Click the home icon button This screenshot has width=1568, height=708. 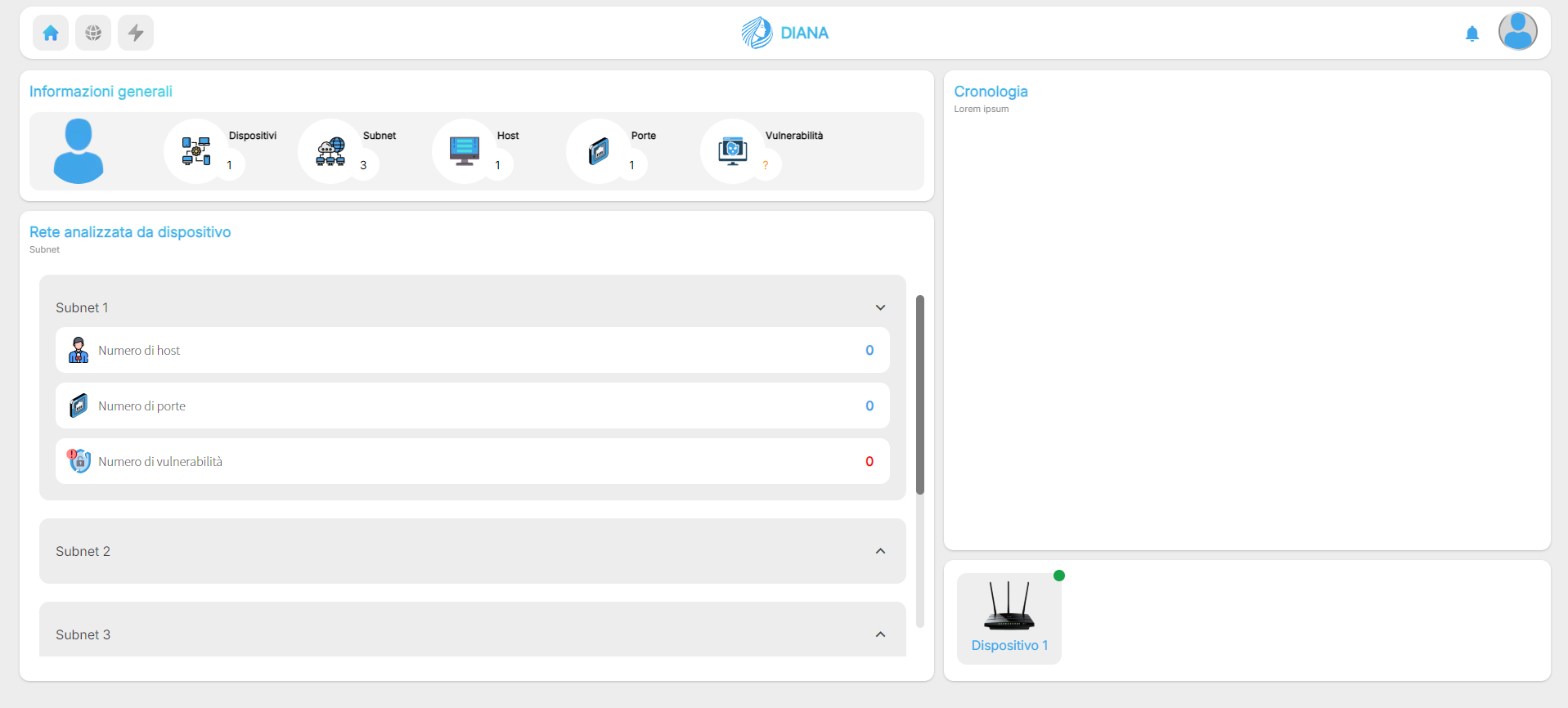point(51,33)
